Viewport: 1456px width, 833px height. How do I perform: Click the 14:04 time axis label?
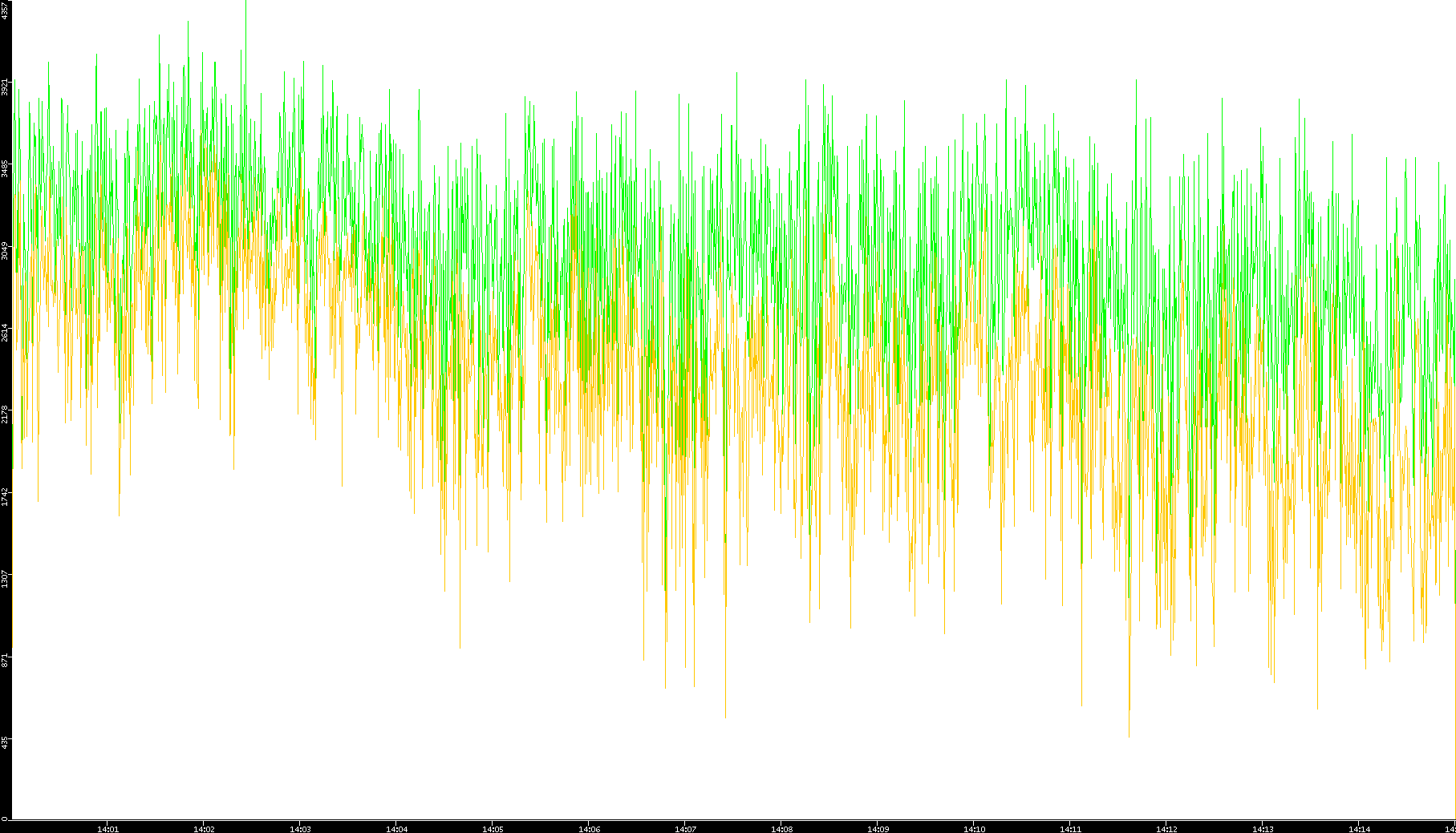(396, 829)
